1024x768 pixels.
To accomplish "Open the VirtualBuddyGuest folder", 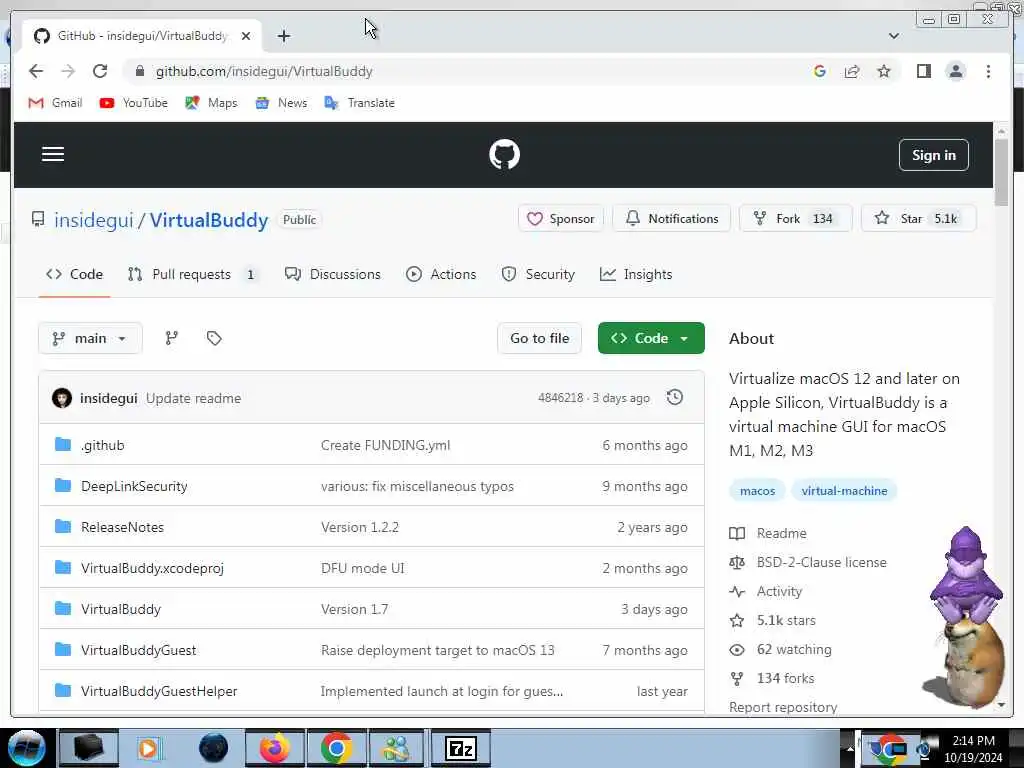I will (138, 650).
